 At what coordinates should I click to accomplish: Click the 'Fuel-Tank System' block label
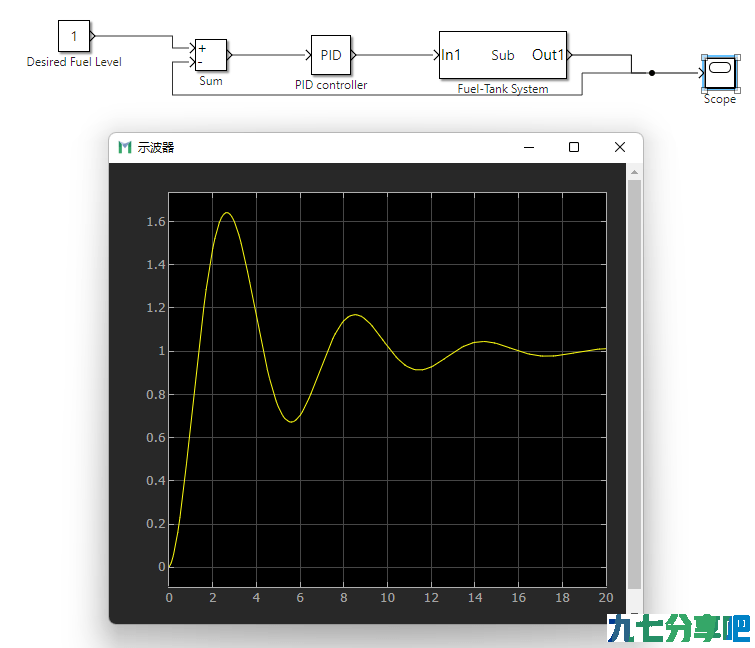[503, 89]
